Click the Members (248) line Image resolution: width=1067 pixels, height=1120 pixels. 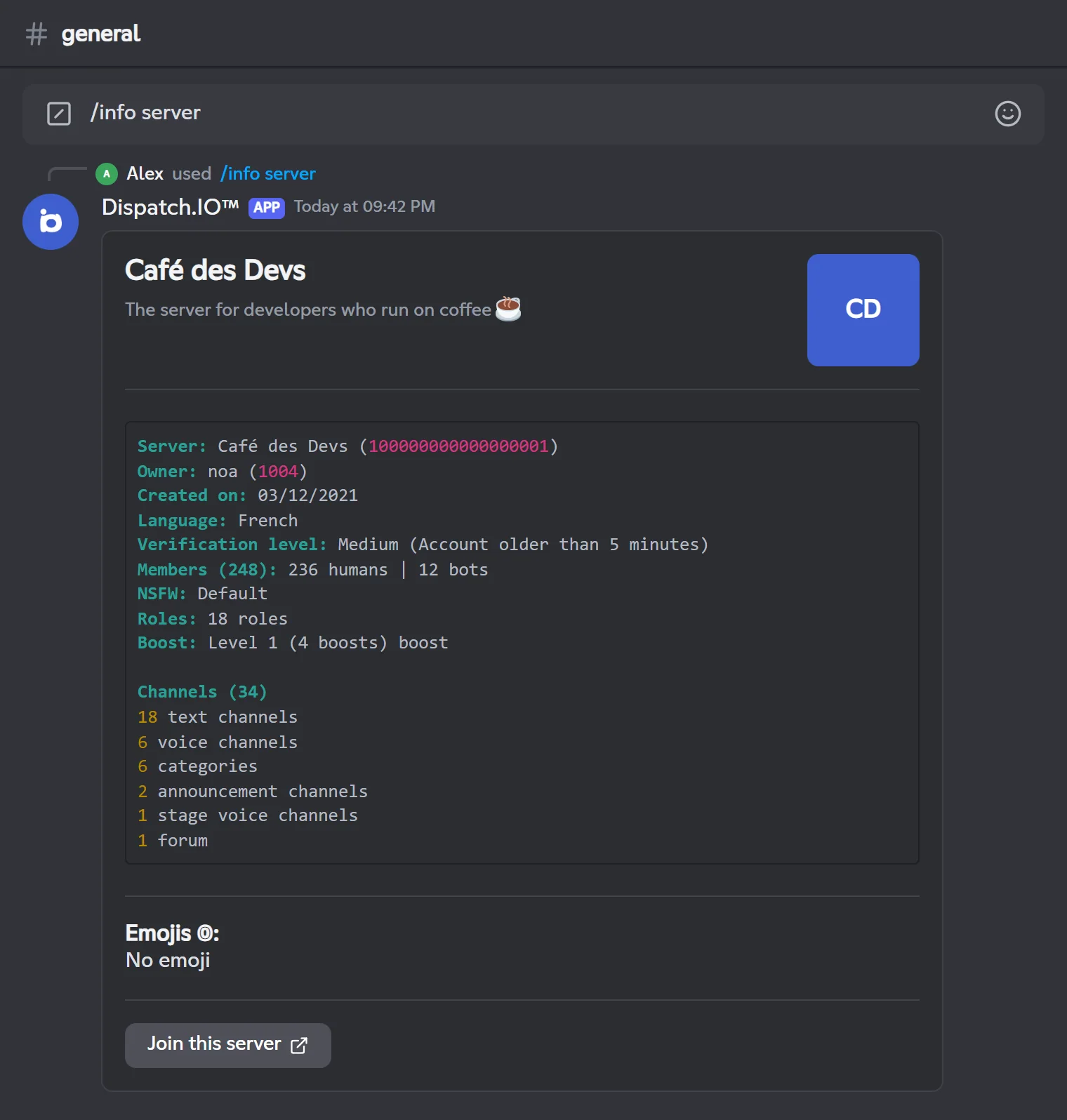(x=313, y=570)
